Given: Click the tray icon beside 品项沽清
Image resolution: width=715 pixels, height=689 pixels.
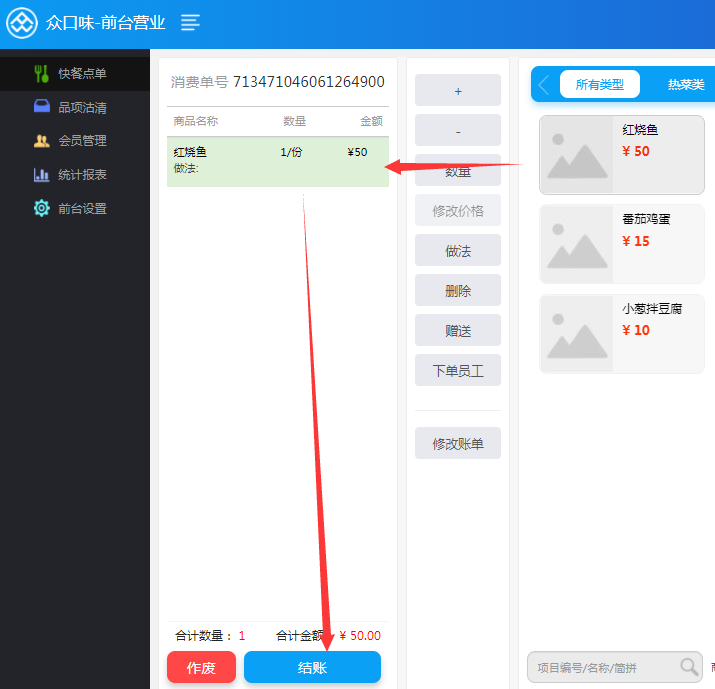Looking at the screenshot, I should [42, 106].
